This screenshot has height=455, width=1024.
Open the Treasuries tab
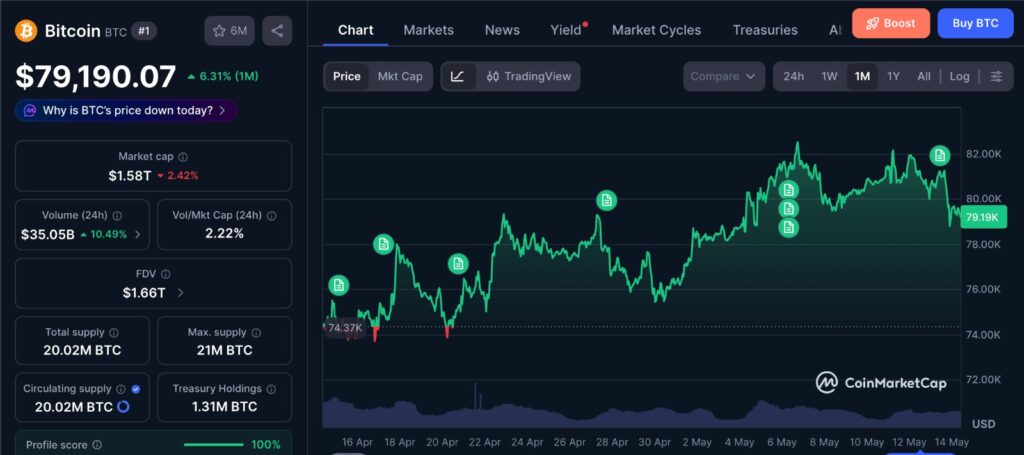(765, 30)
